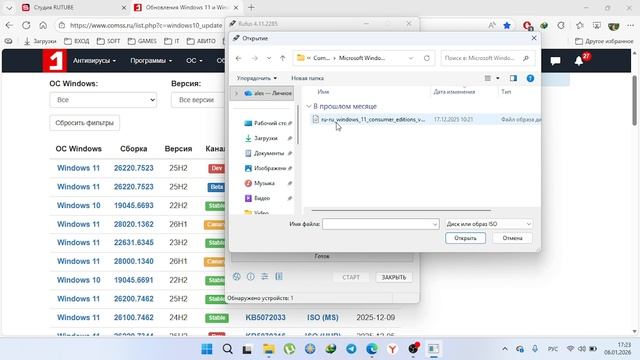This screenshot has width=640, height=360.
Task: Open build 26220.7523 Dev row link
Action: (x=133, y=168)
